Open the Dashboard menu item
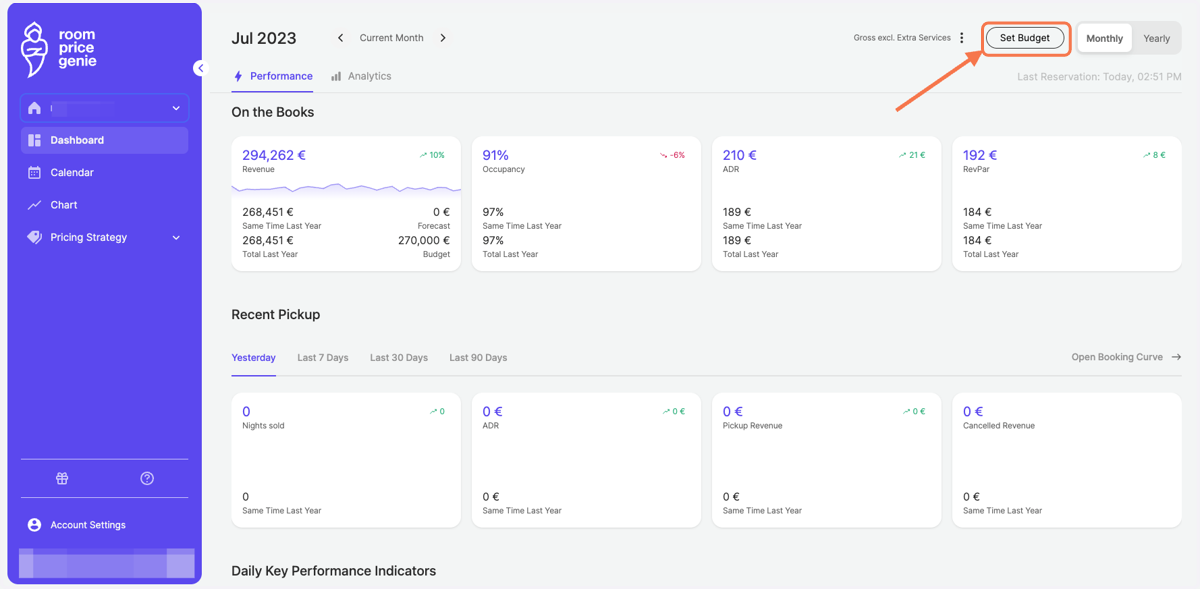Viewport: 1200px width, 589px height. pyautogui.click(x=104, y=140)
